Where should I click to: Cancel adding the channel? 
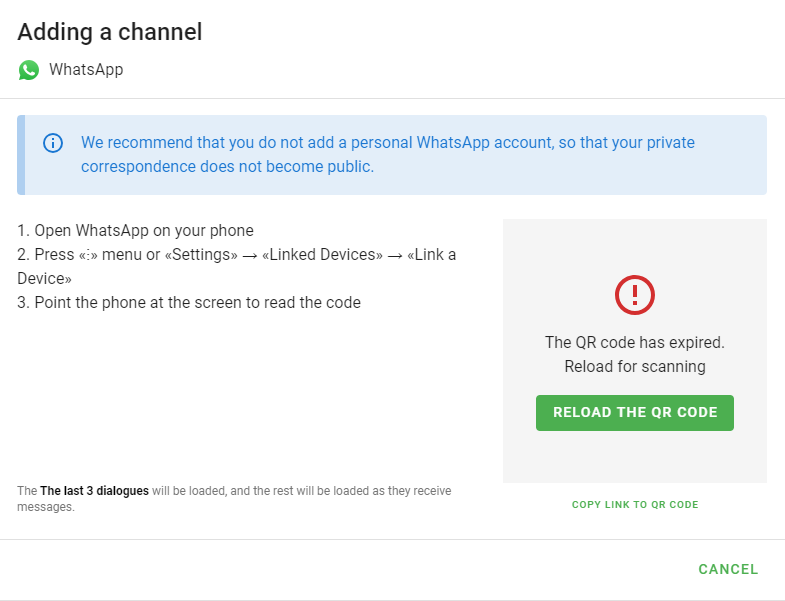[728, 569]
